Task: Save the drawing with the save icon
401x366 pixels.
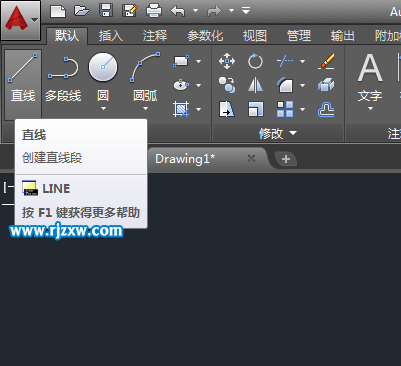Action: [x=106, y=10]
